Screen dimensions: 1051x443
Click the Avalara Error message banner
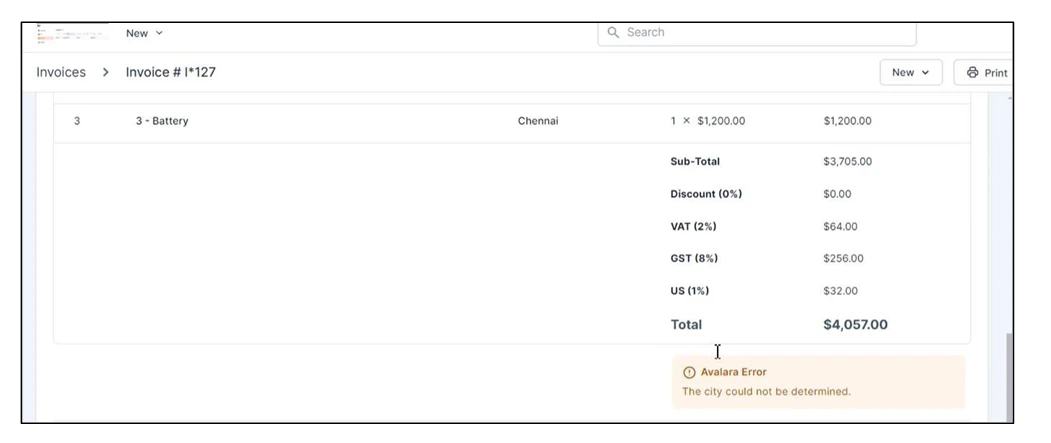click(x=818, y=381)
